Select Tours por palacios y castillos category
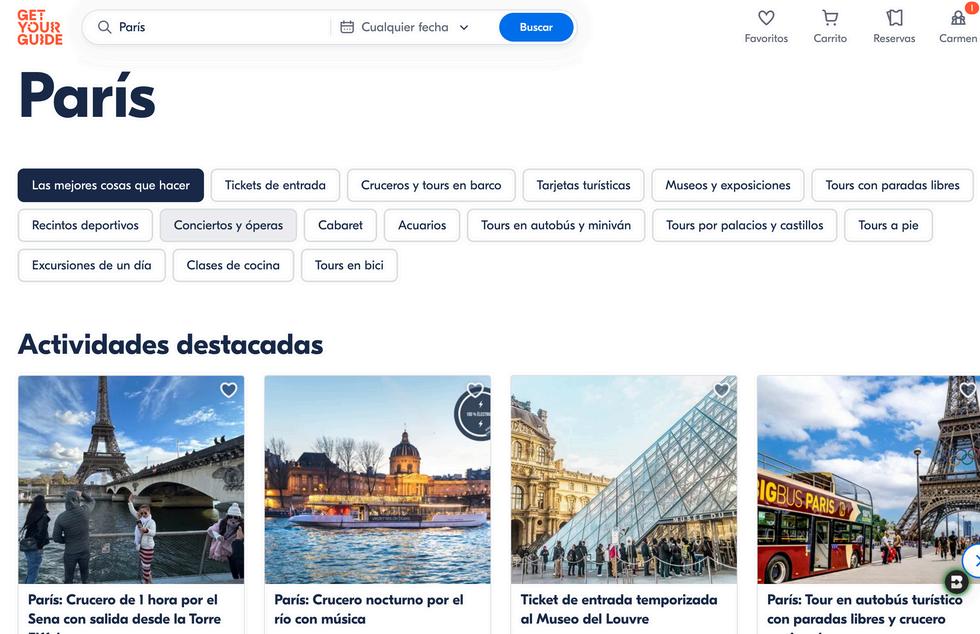980x634 pixels. (744, 225)
